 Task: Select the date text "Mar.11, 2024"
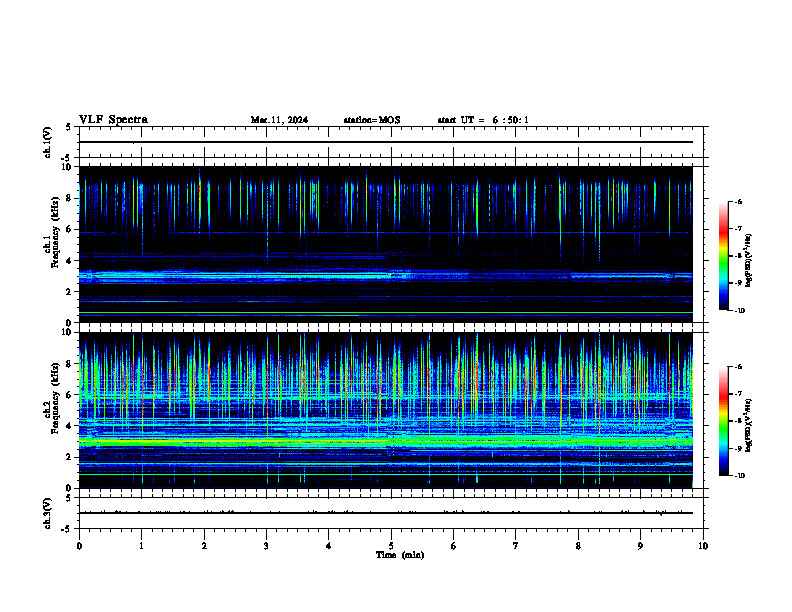[279, 120]
